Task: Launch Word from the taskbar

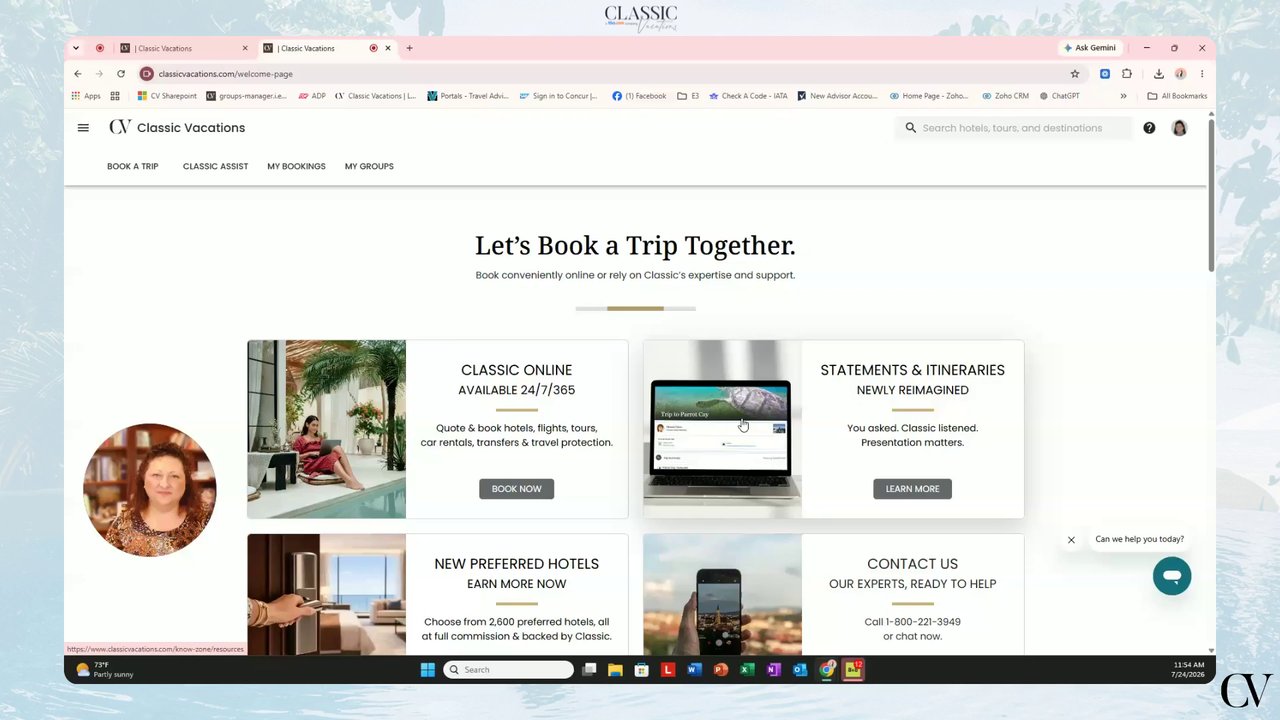Action: click(x=694, y=670)
